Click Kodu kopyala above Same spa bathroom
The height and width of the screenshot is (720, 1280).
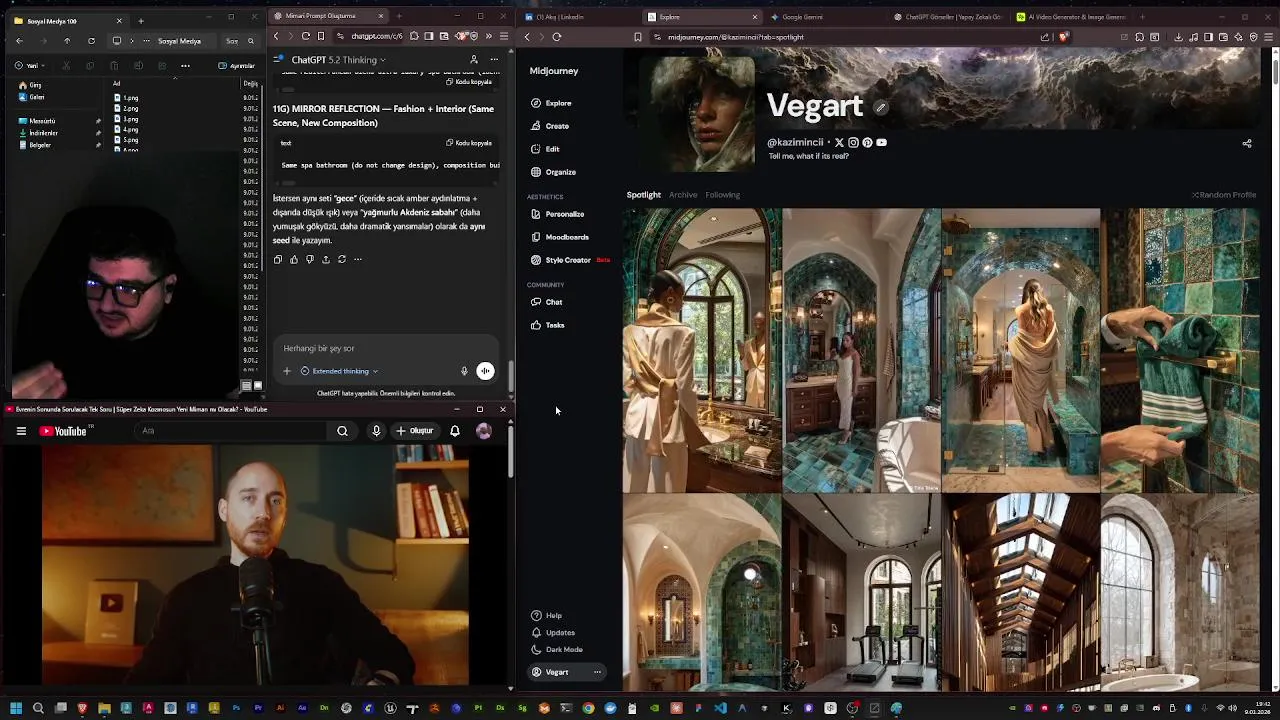pos(469,143)
